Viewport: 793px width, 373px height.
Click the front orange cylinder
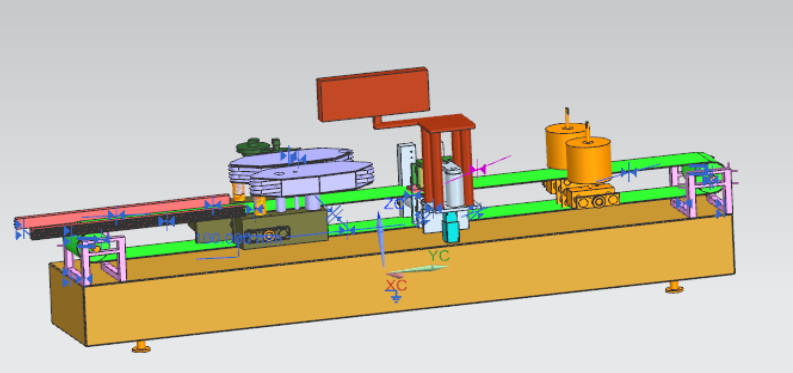(589, 159)
